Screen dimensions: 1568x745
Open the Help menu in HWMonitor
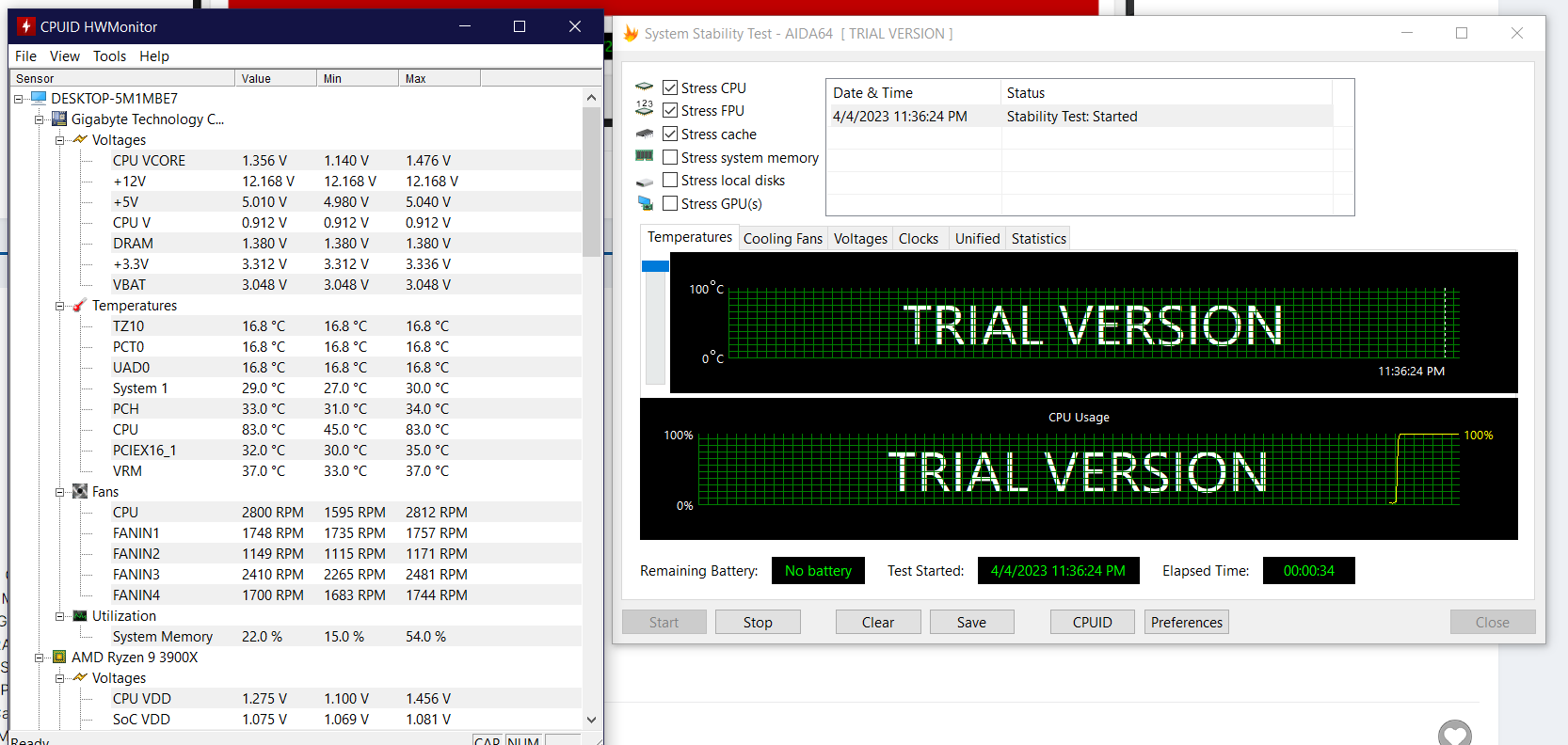(154, 56)
